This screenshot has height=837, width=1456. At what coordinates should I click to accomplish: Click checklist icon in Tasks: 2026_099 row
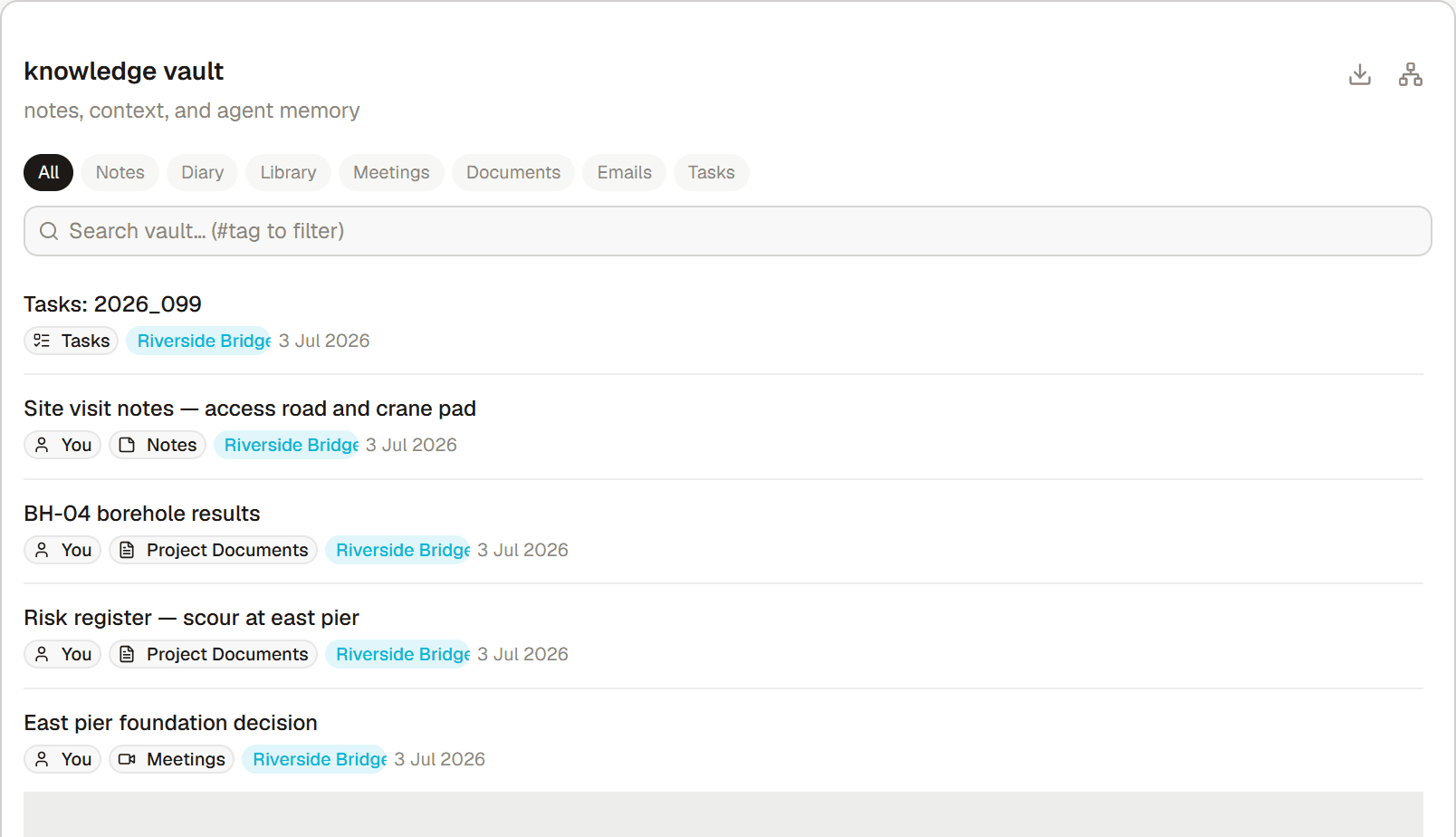(x=42, y=341)
